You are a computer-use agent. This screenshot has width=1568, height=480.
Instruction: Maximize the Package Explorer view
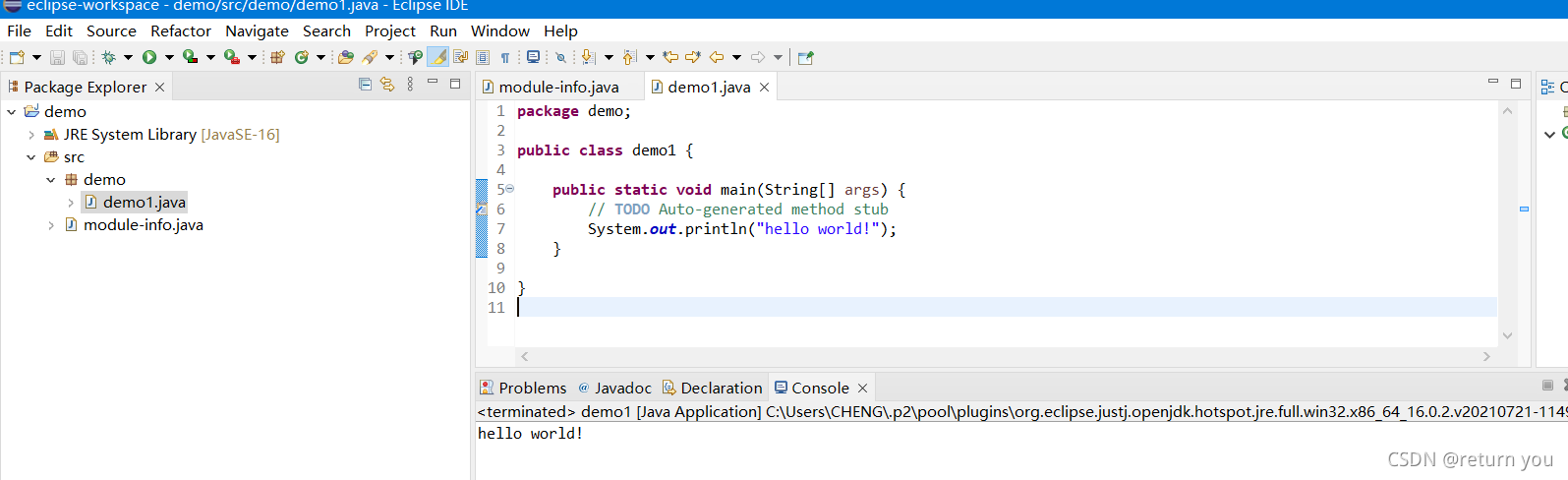[455, 84]
